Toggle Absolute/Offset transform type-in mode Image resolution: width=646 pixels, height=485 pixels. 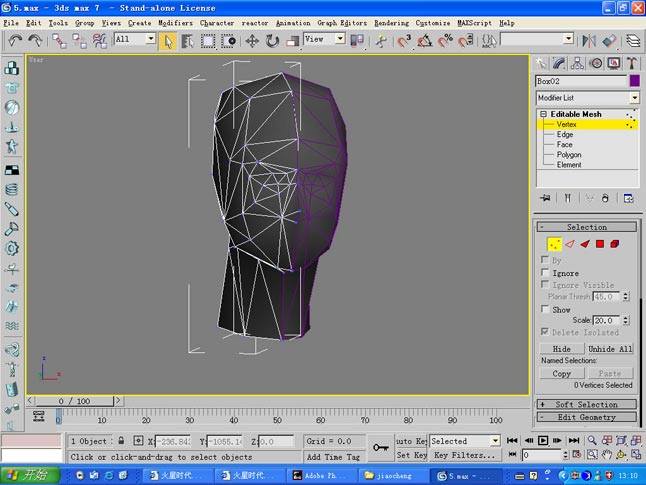pyautogui.click(x=138, y=440)
